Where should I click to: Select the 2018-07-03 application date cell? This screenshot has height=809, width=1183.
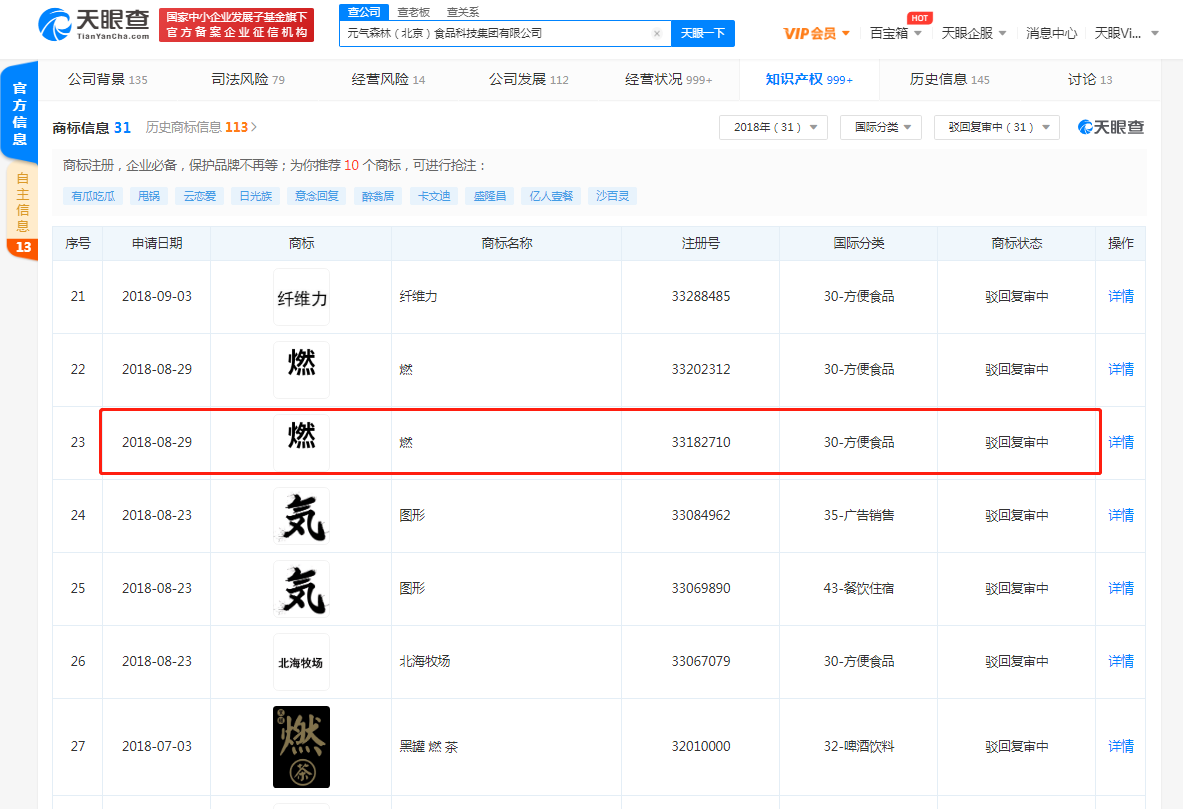pos(157,746)
